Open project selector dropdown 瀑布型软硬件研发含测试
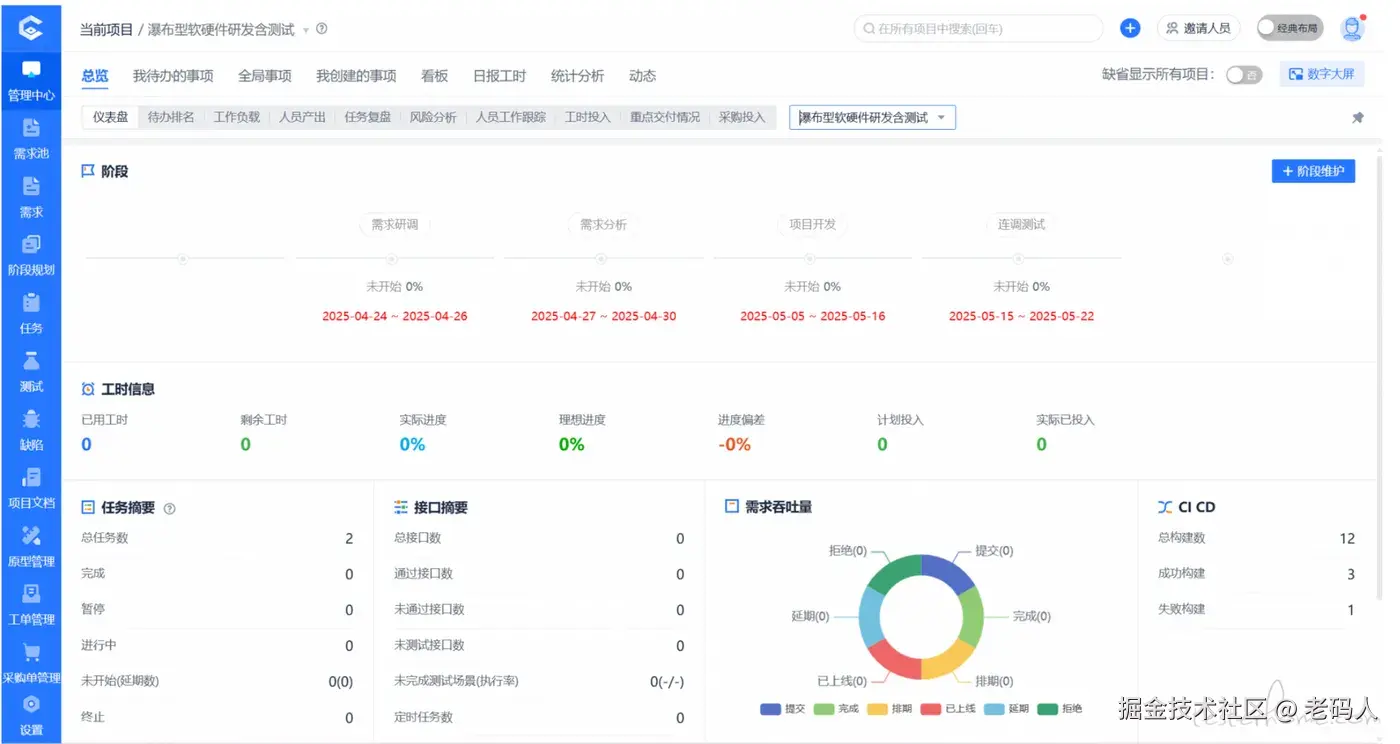The width and height of the screenshot is (1400, 744). tap(872, 118)
